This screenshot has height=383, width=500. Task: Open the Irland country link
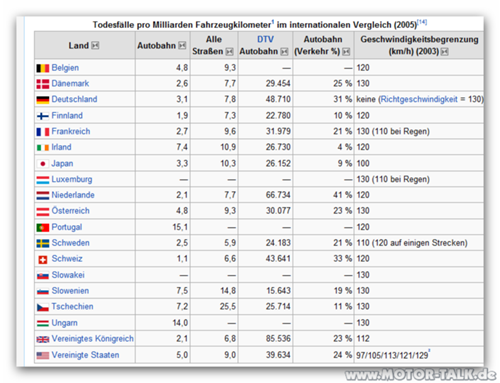61,147
